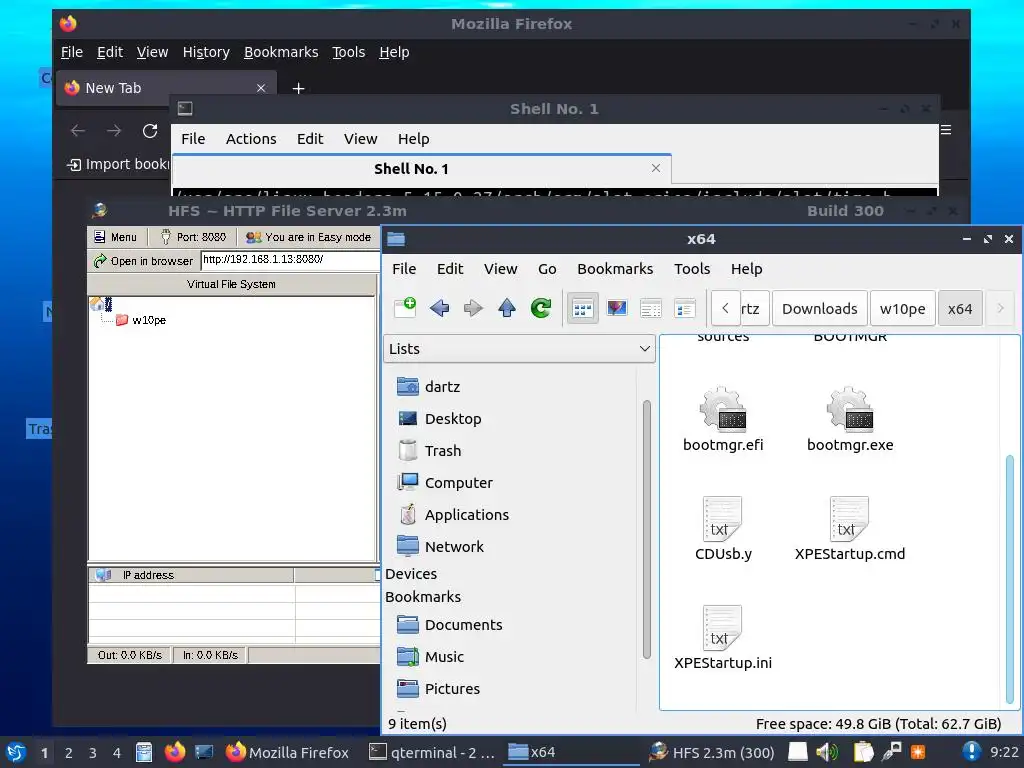Open Trash in the file manager sidebar
The image size is (1024, 768).
(x=428, y=451)
